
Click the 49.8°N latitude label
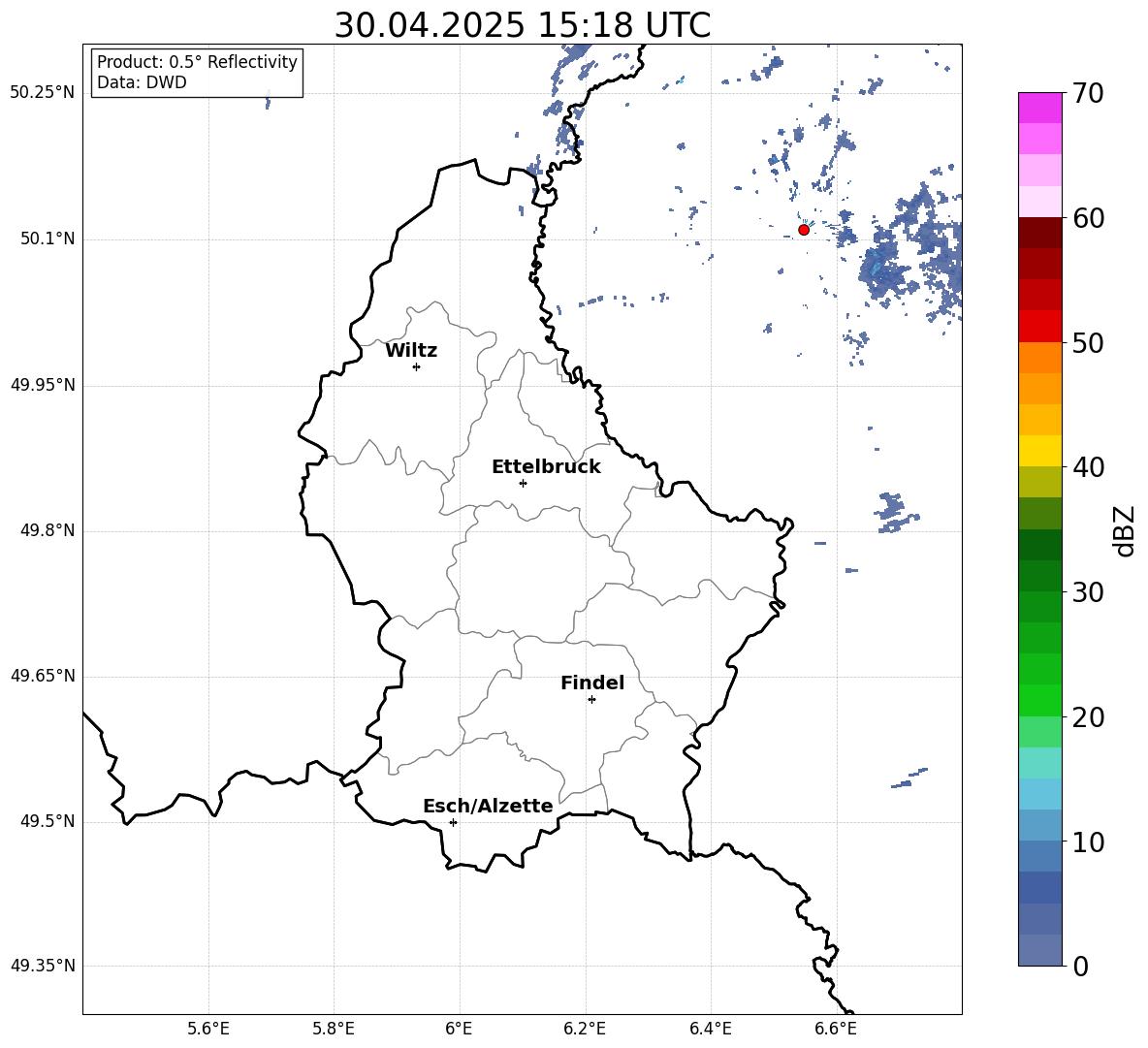[48, 530]
